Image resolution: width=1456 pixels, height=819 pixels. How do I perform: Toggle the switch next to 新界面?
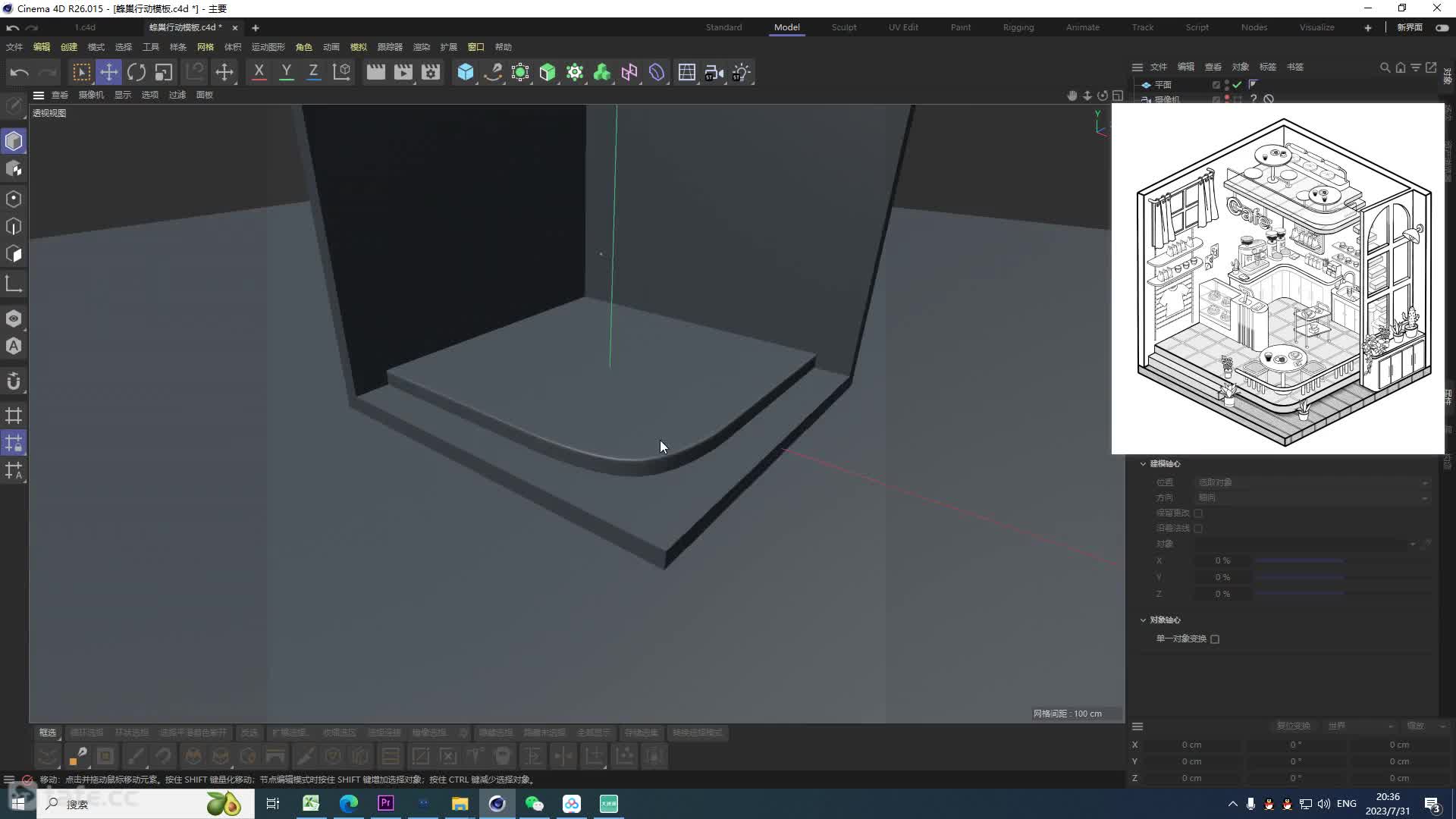(1442, 27)
